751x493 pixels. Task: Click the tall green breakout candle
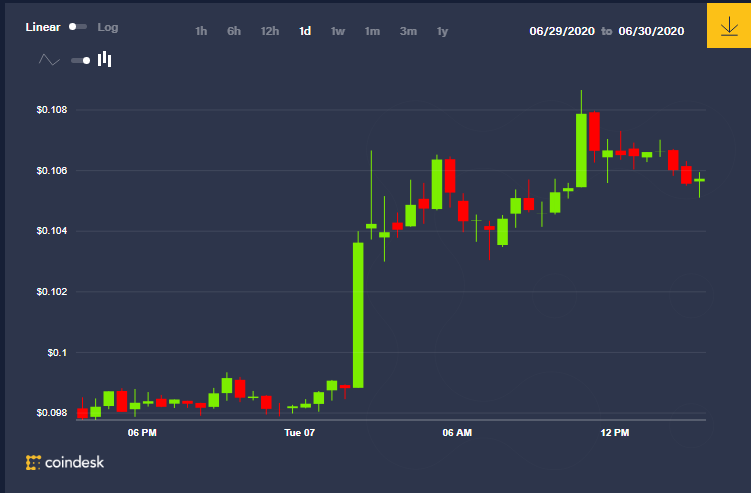pos(358,315)
